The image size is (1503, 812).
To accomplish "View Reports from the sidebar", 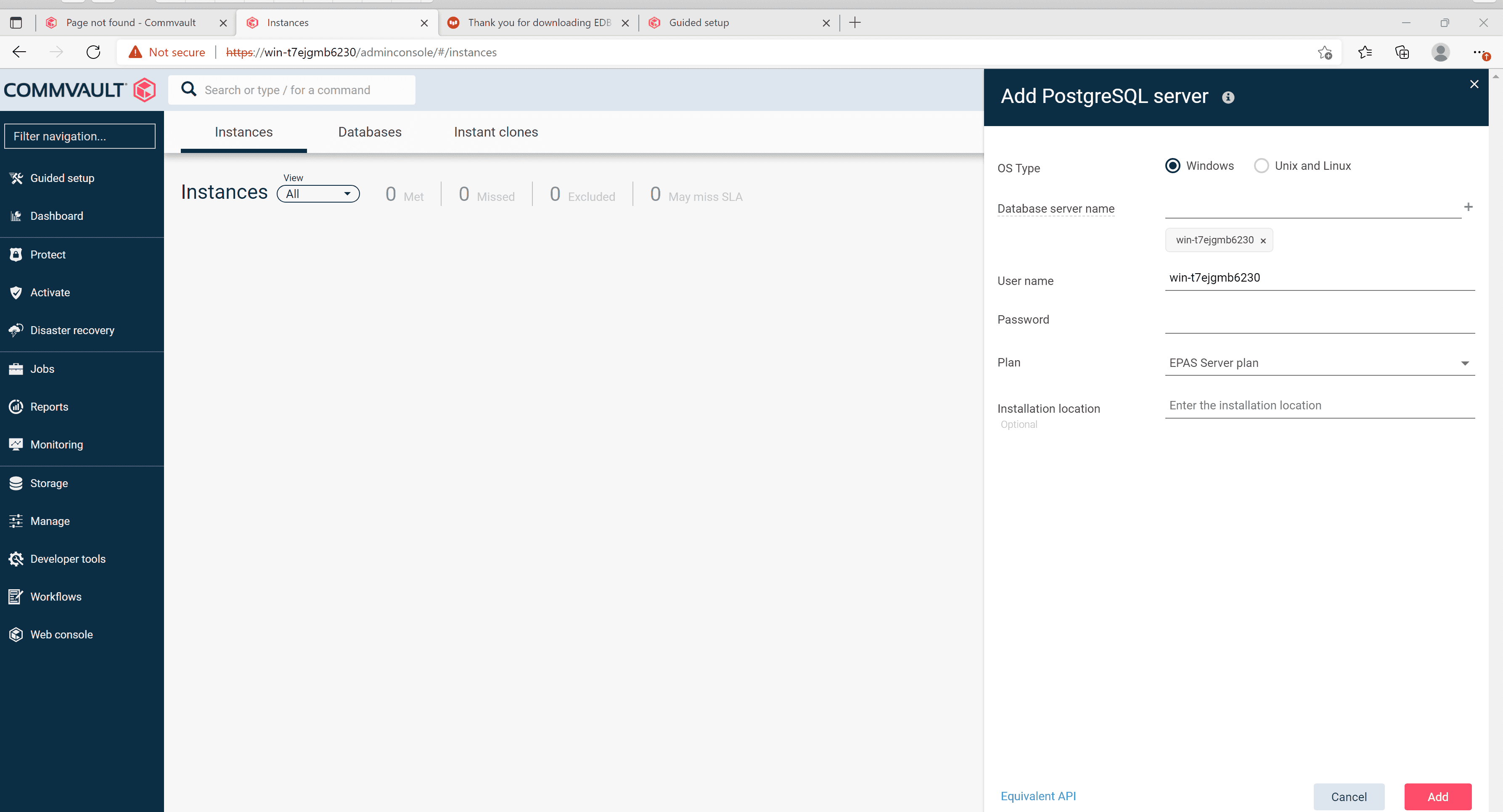I will [x=49, y=406].
